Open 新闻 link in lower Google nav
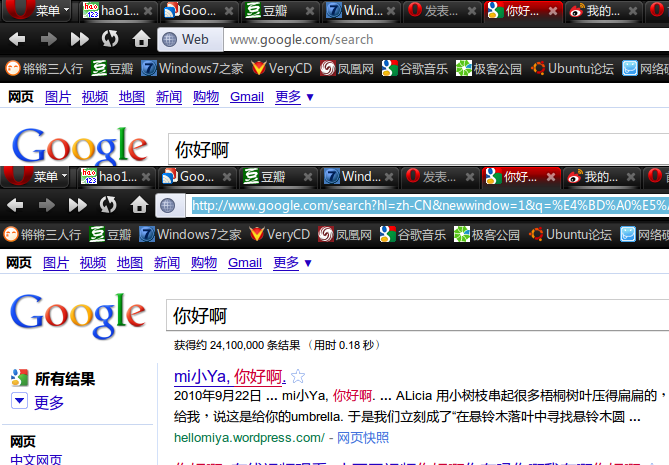 click(167, 263)
